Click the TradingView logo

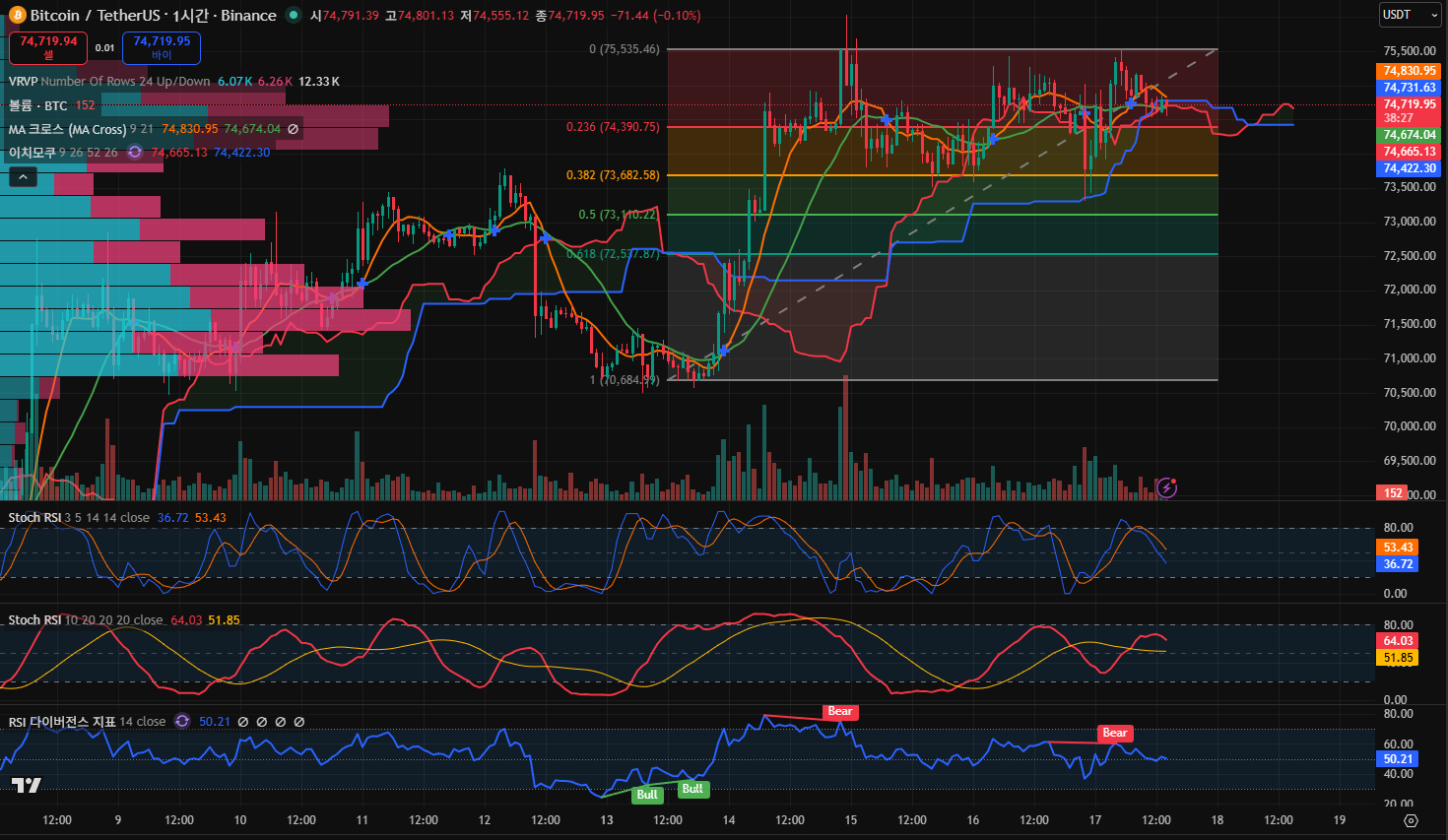coord(26,785)
